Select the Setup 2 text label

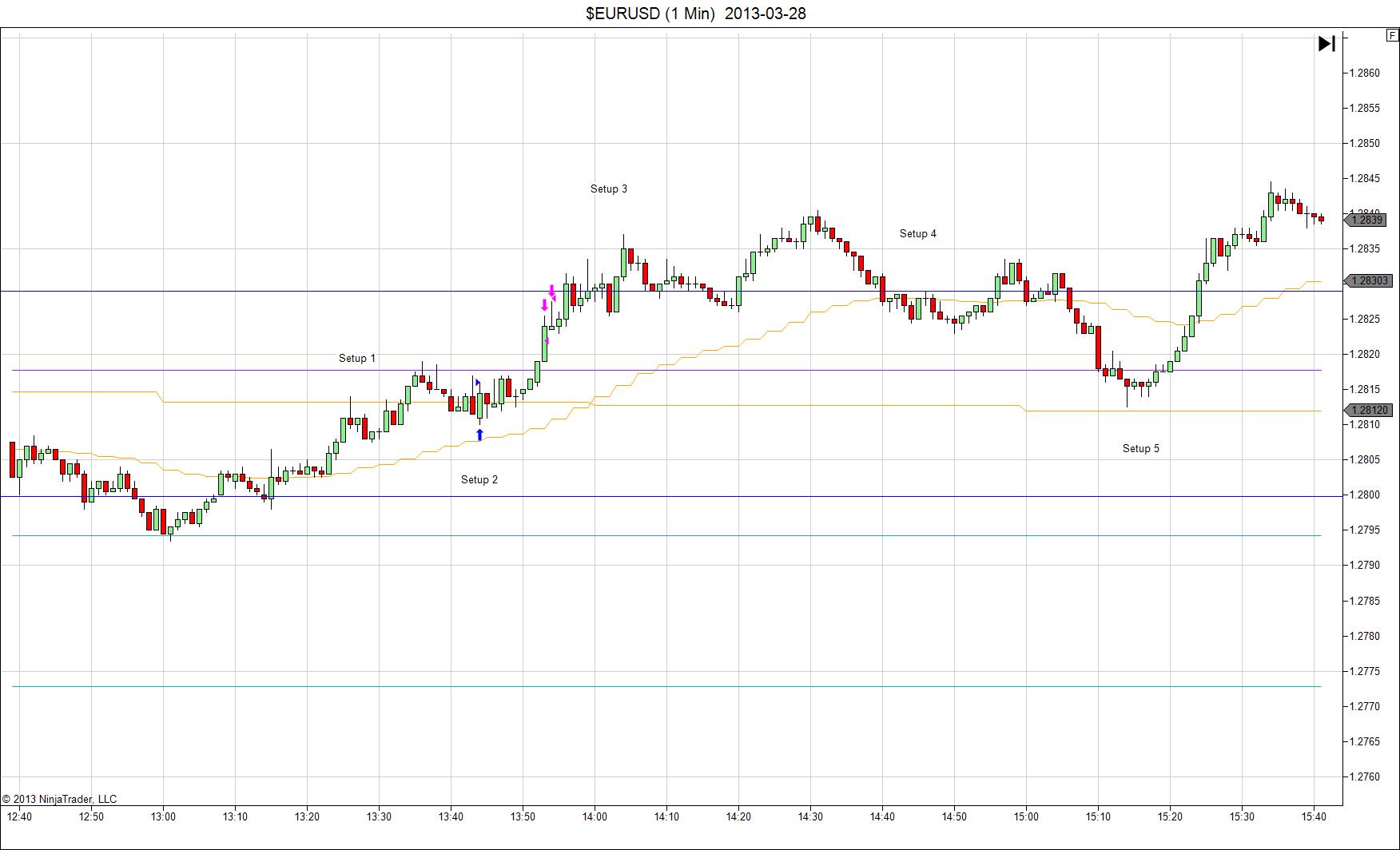tap(479, 479)
